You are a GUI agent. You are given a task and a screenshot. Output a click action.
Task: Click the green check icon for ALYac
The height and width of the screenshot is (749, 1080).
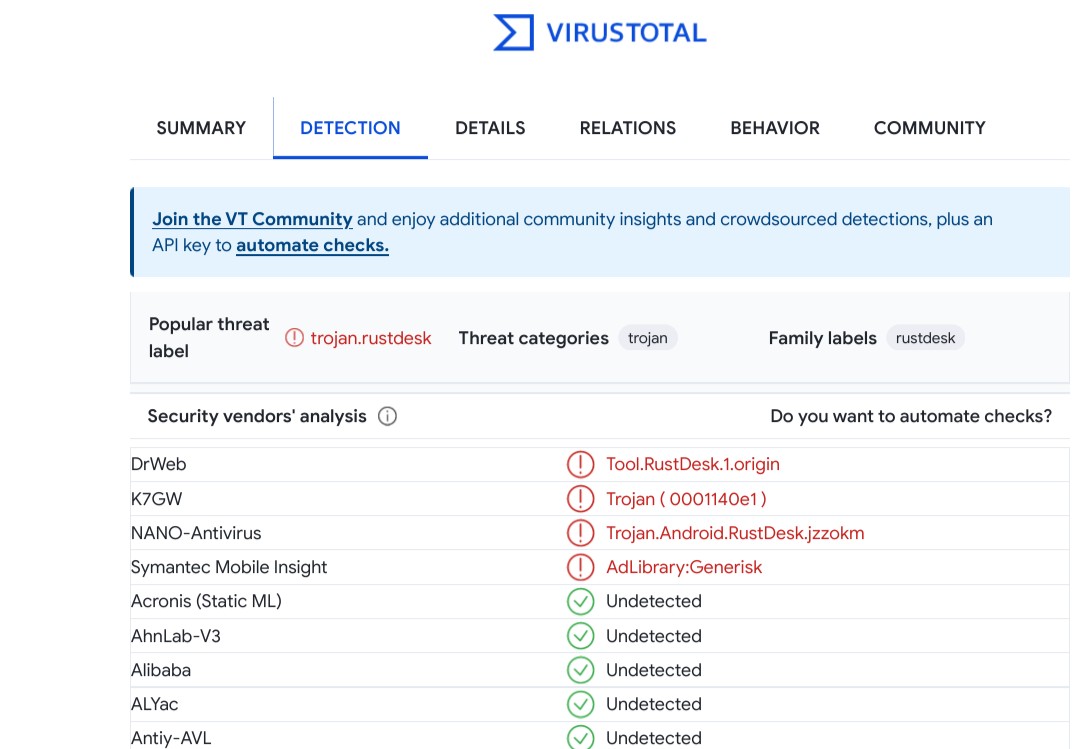pyautogui.click(x=580, y=704)
